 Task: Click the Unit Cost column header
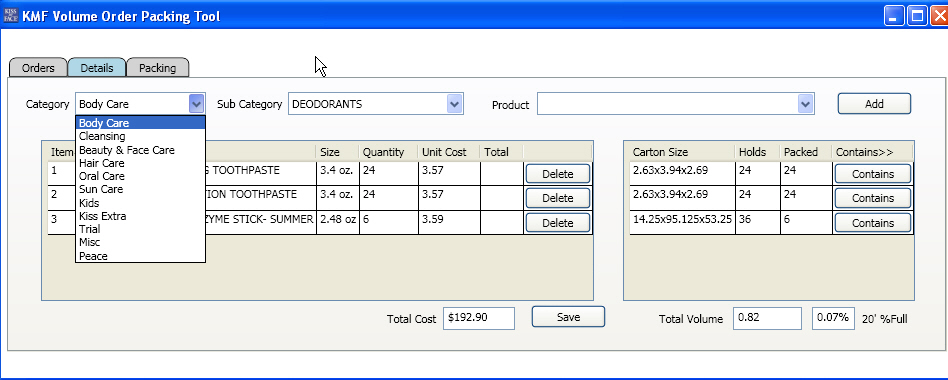point(449,152)
